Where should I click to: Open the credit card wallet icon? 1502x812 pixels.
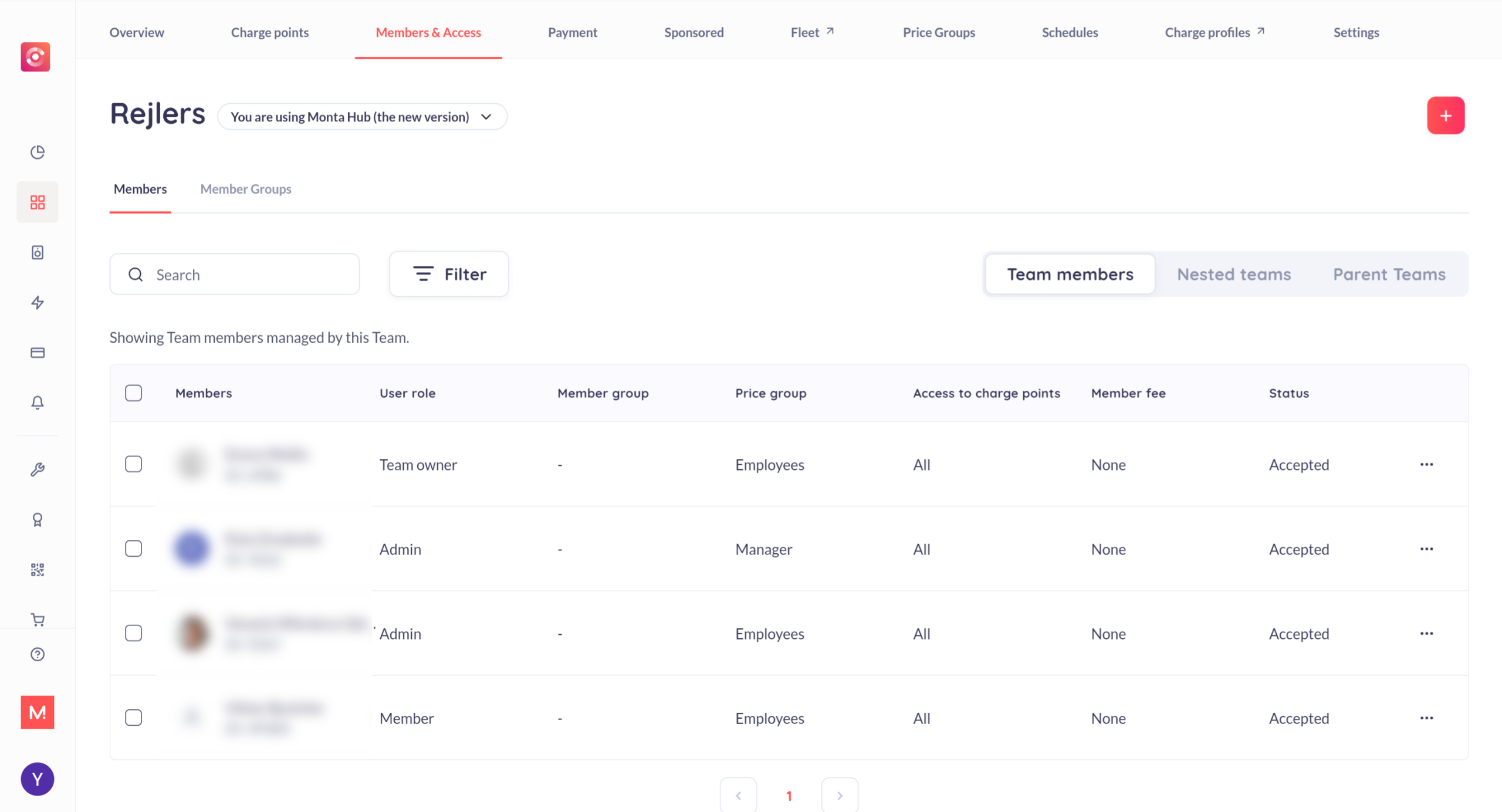38,353
